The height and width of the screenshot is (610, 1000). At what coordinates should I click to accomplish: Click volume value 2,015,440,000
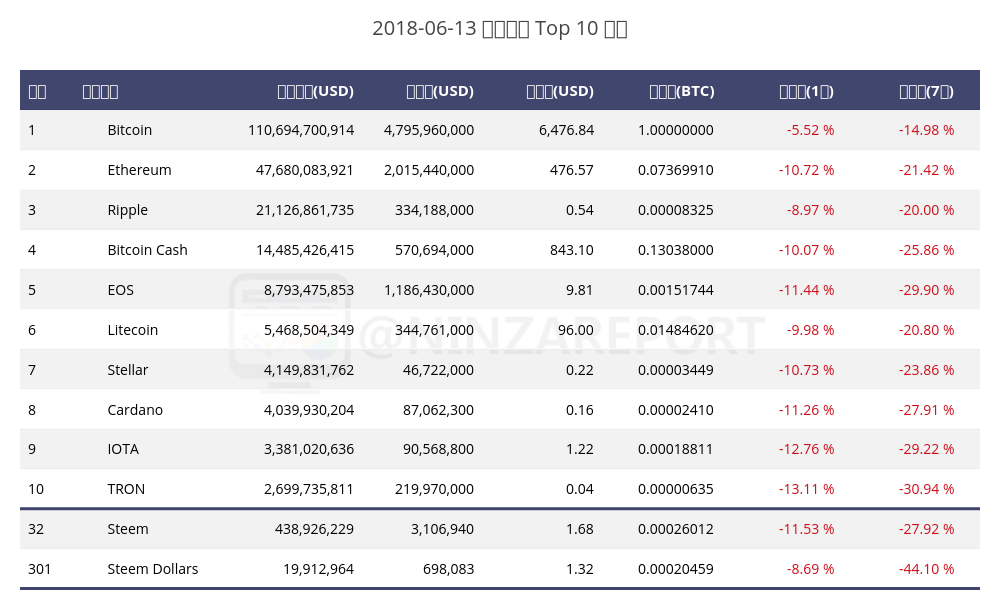(429, 170)
